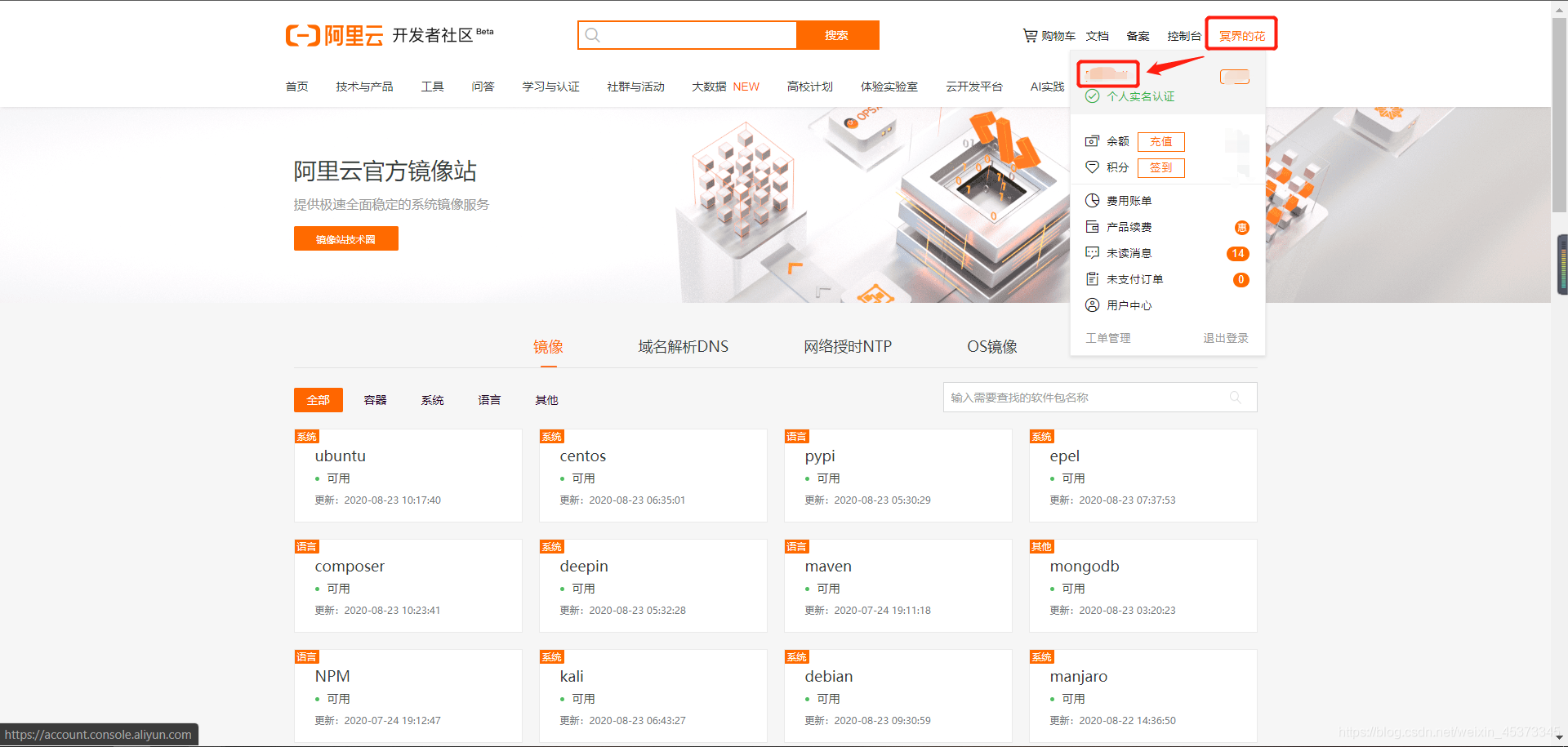Open the maven mirror card
Viewport: 1568px width, 747px height.
click(x=898, y=585)
